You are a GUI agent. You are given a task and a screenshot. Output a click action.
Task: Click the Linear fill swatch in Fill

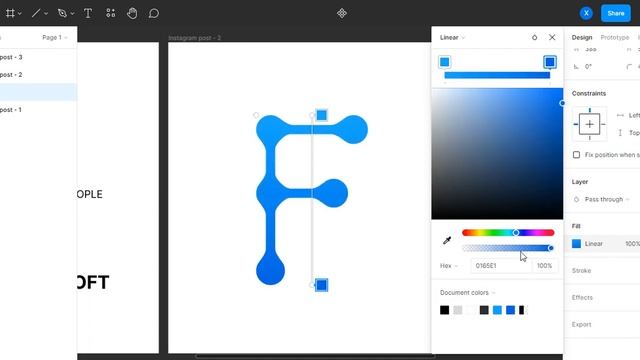click(x=576, y=244)
